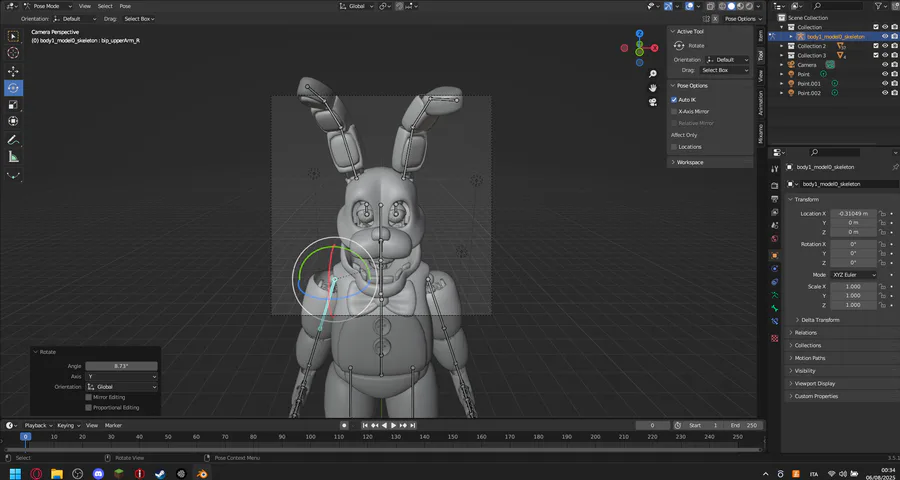
Task: Select the Breakdowner pose tool
Action: coord(14,175)
